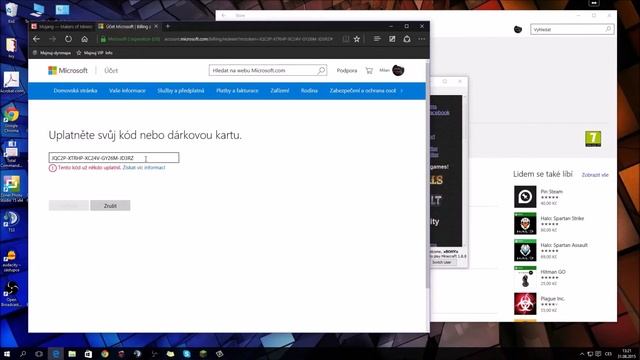Click the disabled submit button left of Zrušit

69,205
